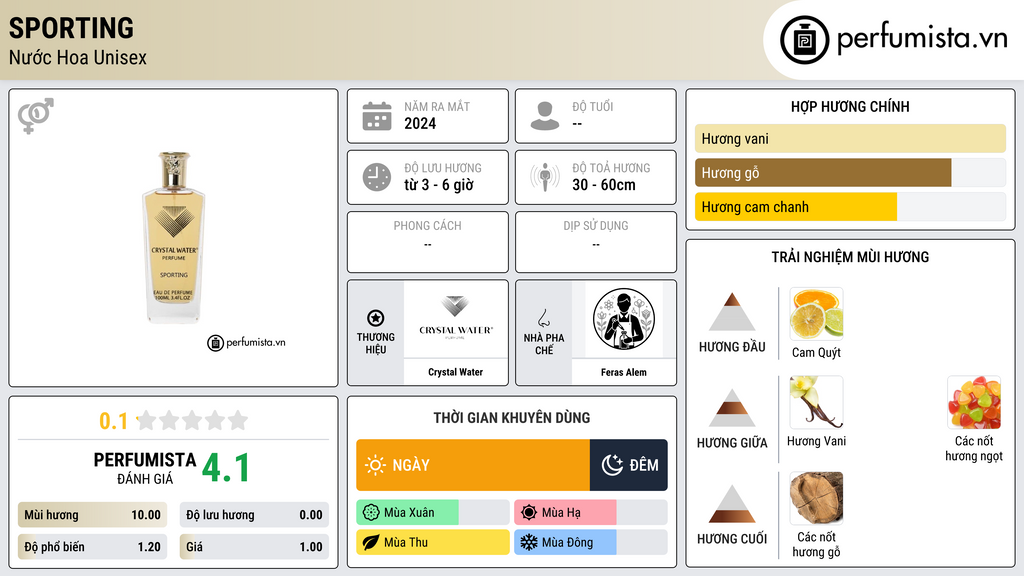Viewport: 1024px width, 576px height.
Task: Click the SPORTING title heading
Action: tap(71, 28)
